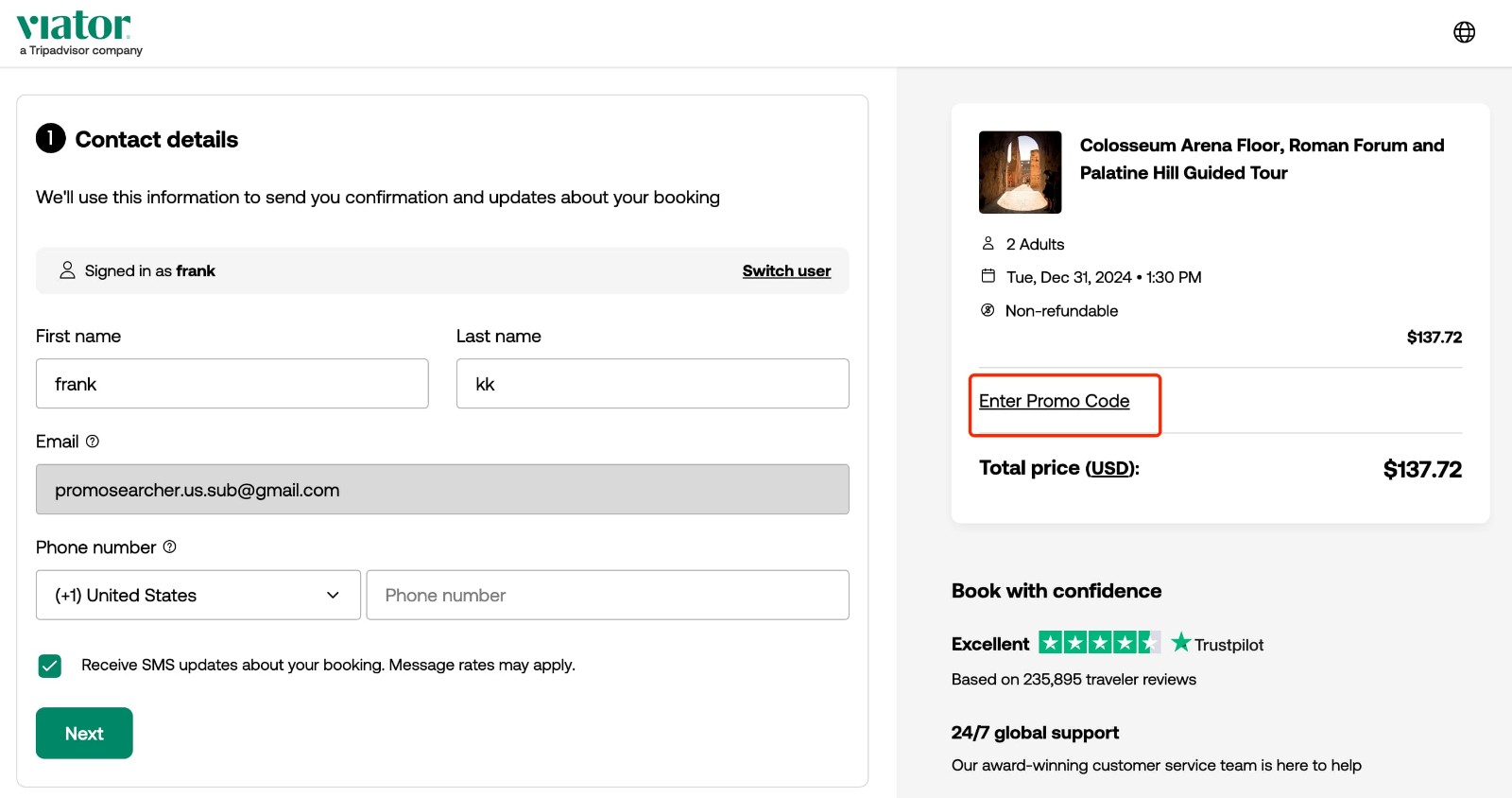Click the traveler icon next to 2 Adults
1512x798 pixels.
(x=988, y=243)
